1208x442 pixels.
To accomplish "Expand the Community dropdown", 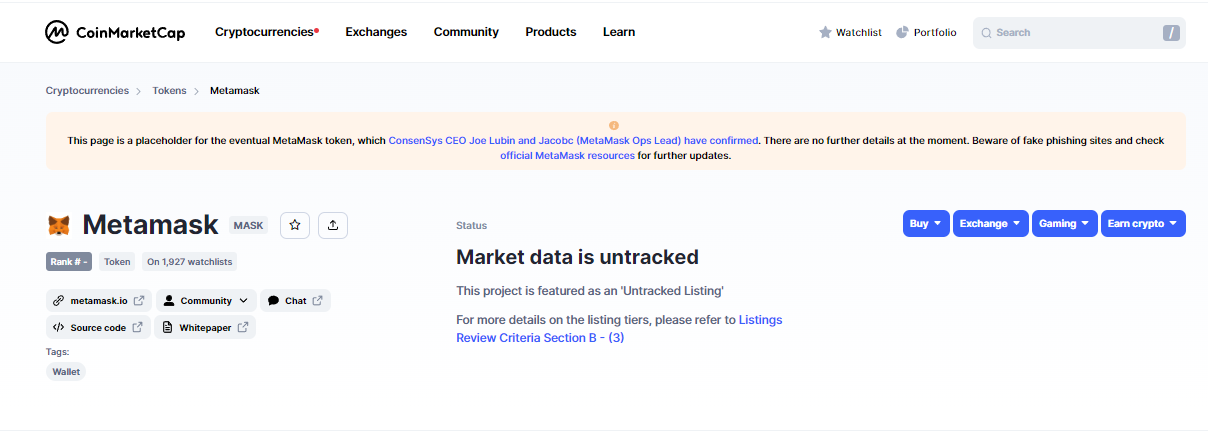I will coord(206,300).
